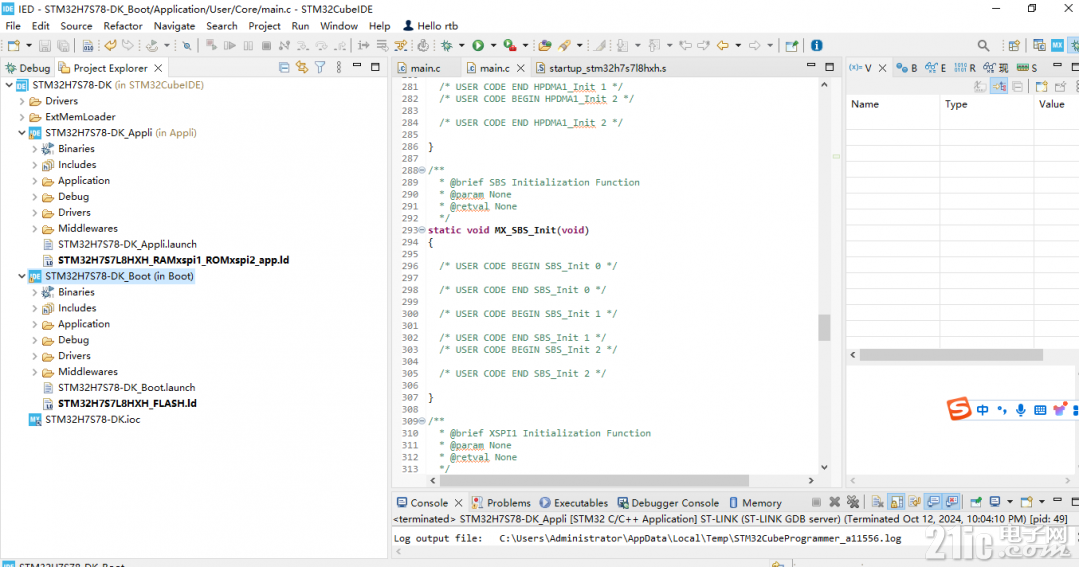The width and height of the screenshot is (1079, 567).
Task: Click the editor vertical scrollbar thumb
Action: tap(824, 328)
